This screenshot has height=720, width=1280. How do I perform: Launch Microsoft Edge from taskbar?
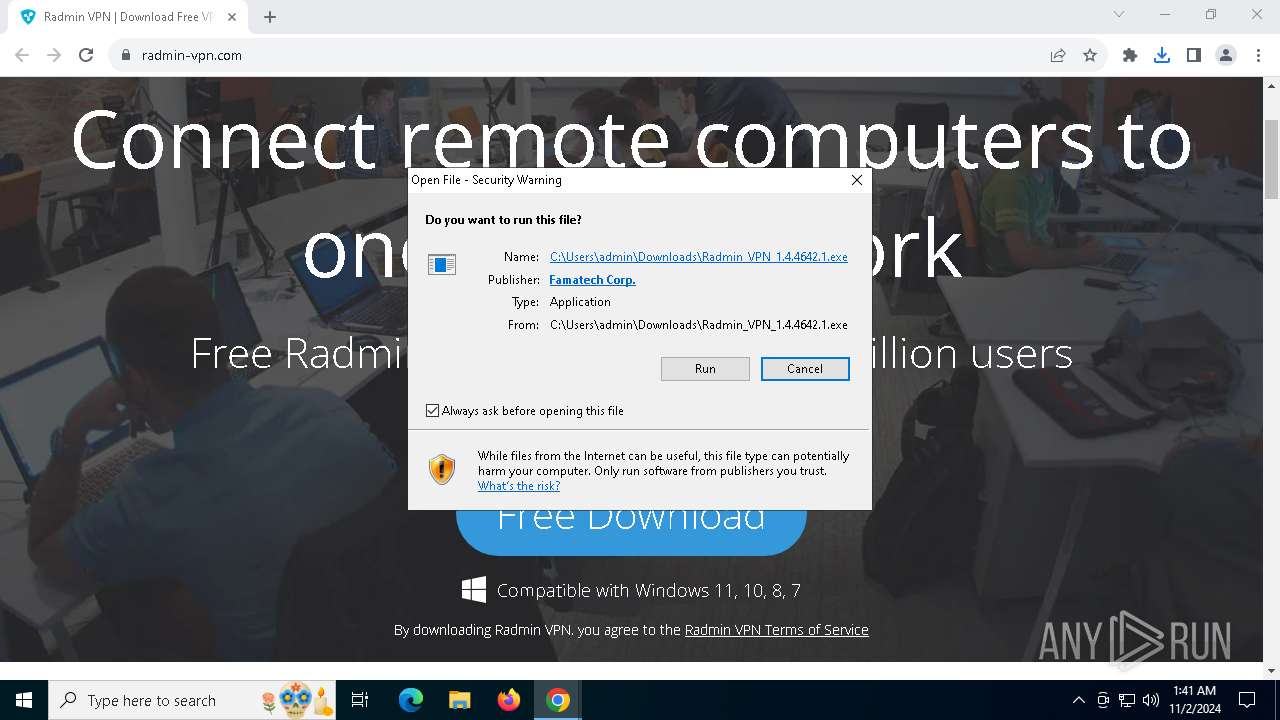[x=411, y=700]
